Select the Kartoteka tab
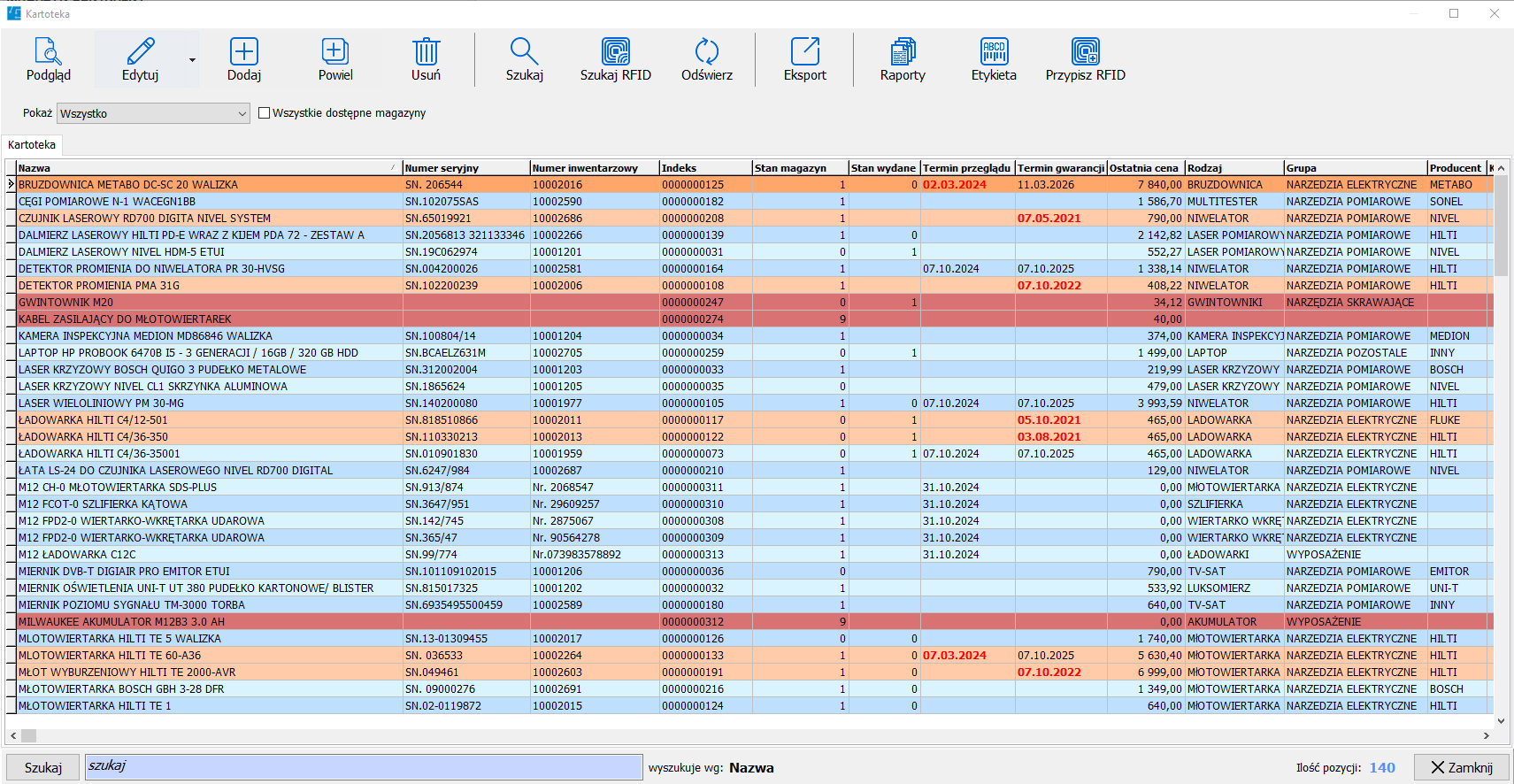 coord(32,145)
